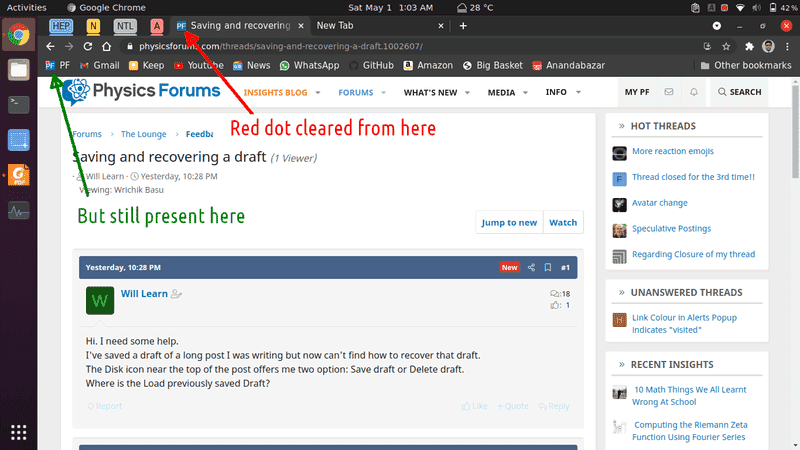This screenshot has height=450, width=800.
Task: Open Chrome extensions puzzle icon
Action: click(749, 46)
